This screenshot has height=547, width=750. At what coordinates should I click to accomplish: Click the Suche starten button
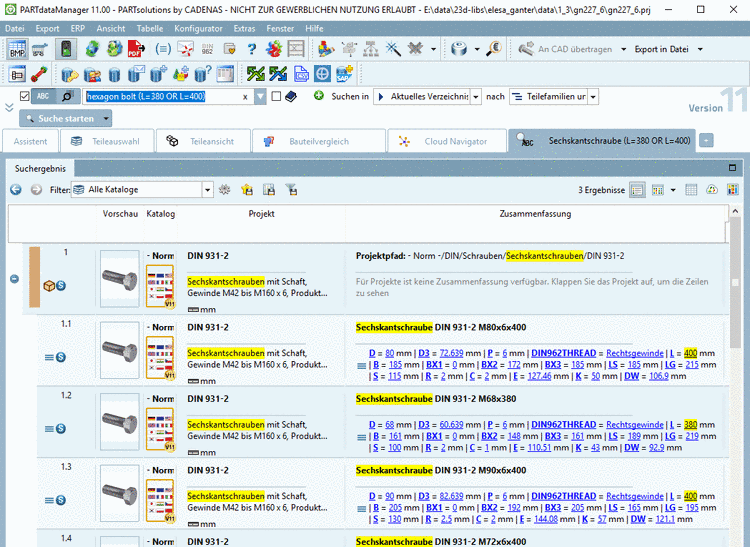60,118
